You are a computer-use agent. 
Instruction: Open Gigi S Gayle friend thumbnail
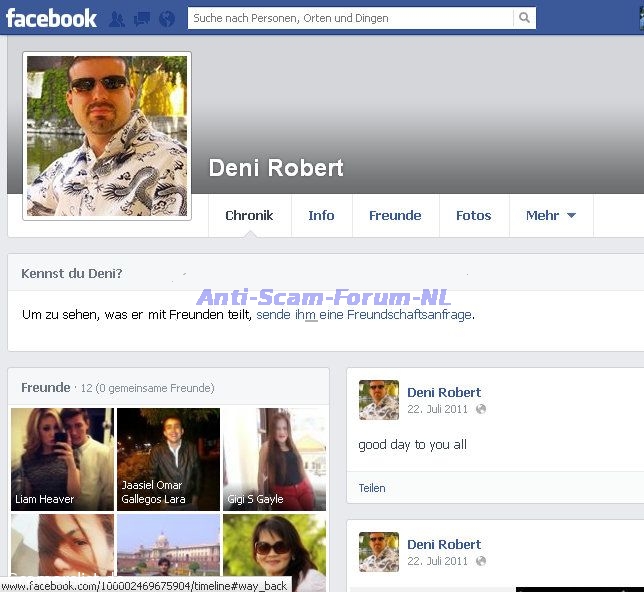click(x=274, y=459)
